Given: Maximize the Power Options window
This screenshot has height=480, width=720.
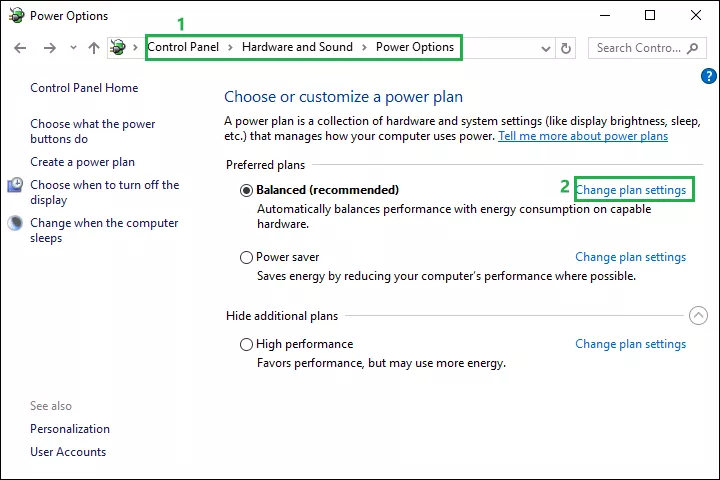Looking at the screenshot, I should pos(650,16).
